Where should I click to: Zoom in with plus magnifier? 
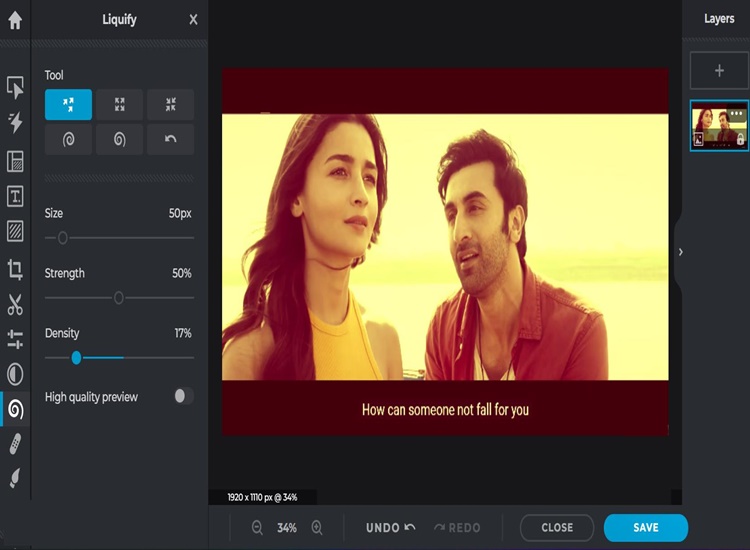pyautogui.click(x=317, y=528)
